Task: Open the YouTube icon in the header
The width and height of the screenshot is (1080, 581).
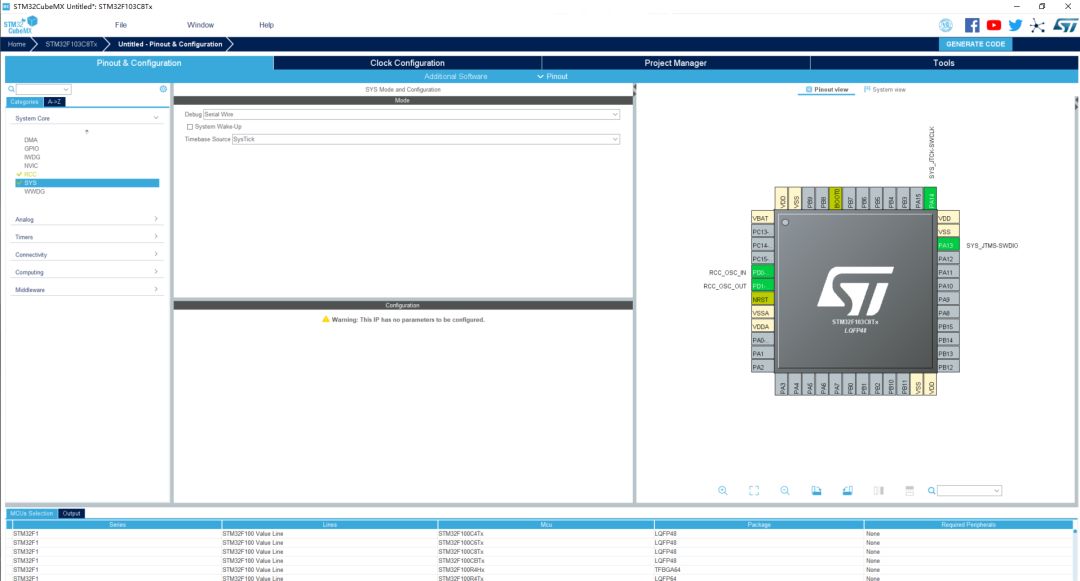Action: (993, 25)
